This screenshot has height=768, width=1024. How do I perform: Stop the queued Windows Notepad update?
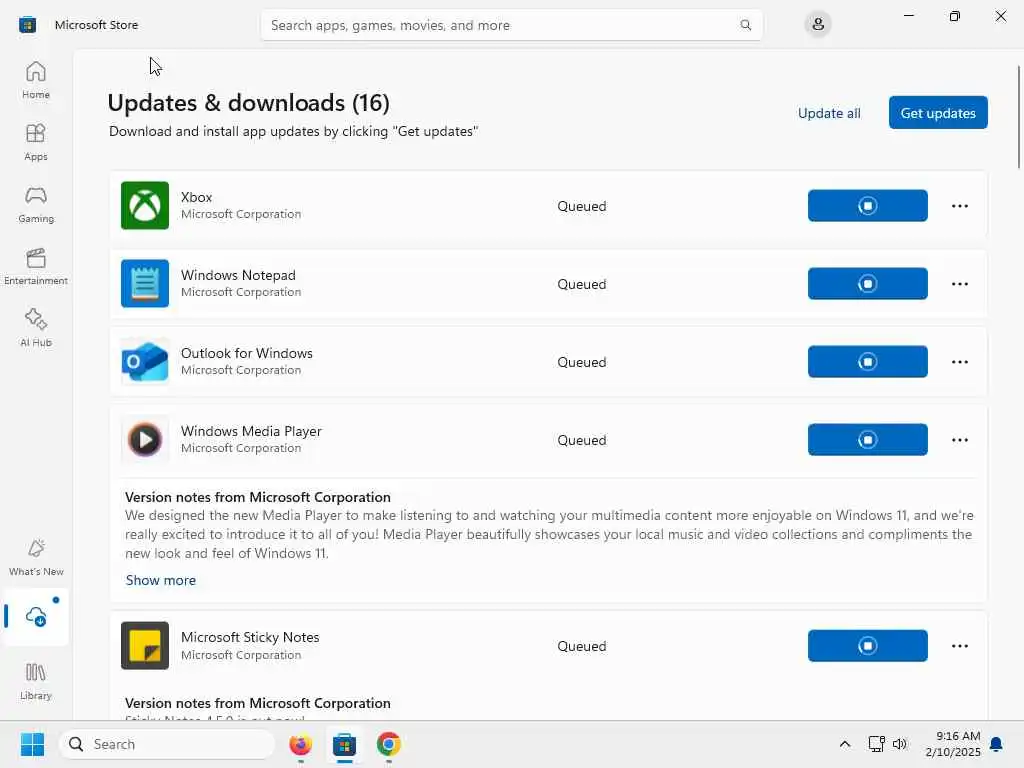(x=867, y=283)
